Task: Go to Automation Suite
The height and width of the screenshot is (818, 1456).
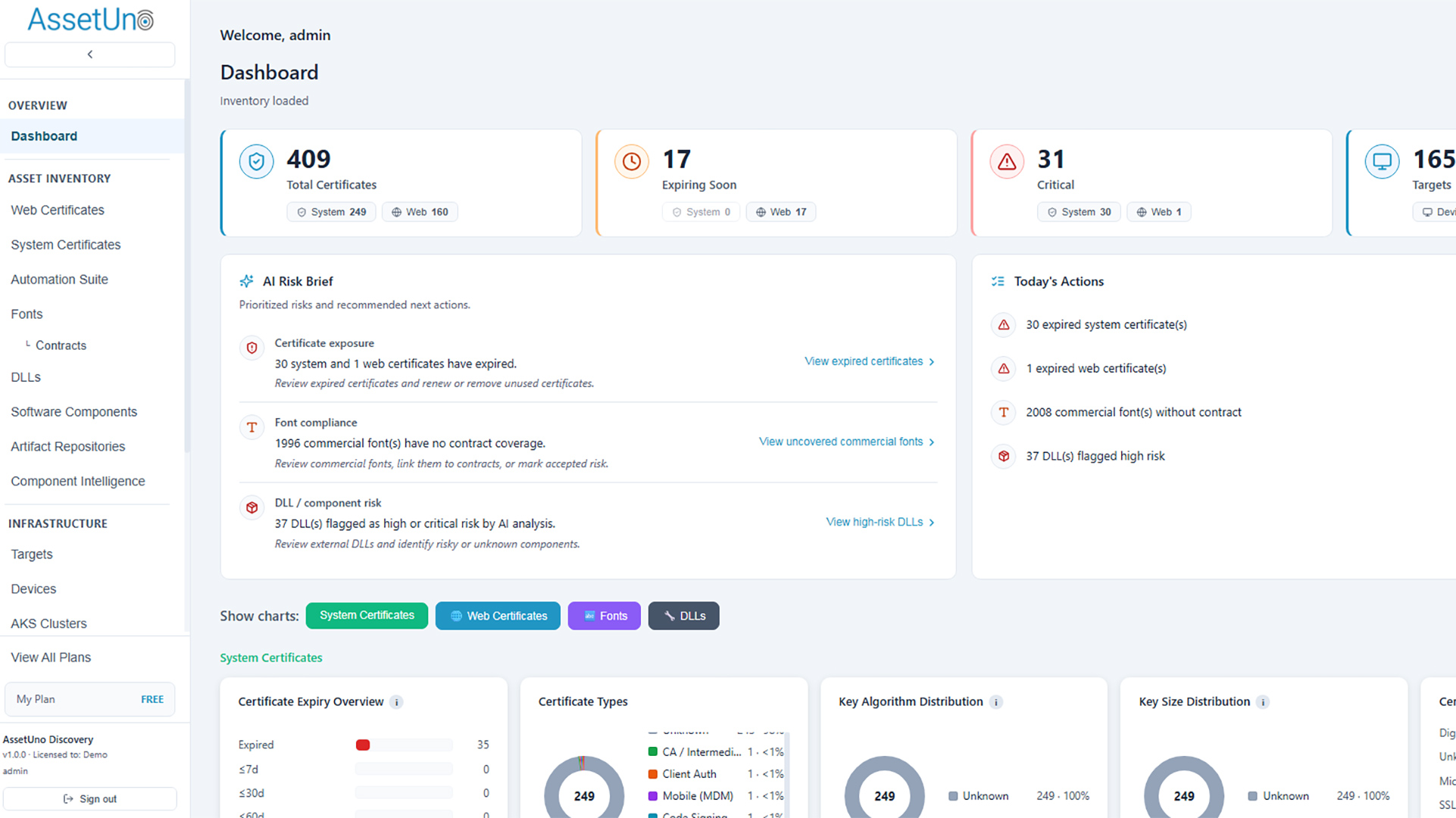Action: click(59, 279)
